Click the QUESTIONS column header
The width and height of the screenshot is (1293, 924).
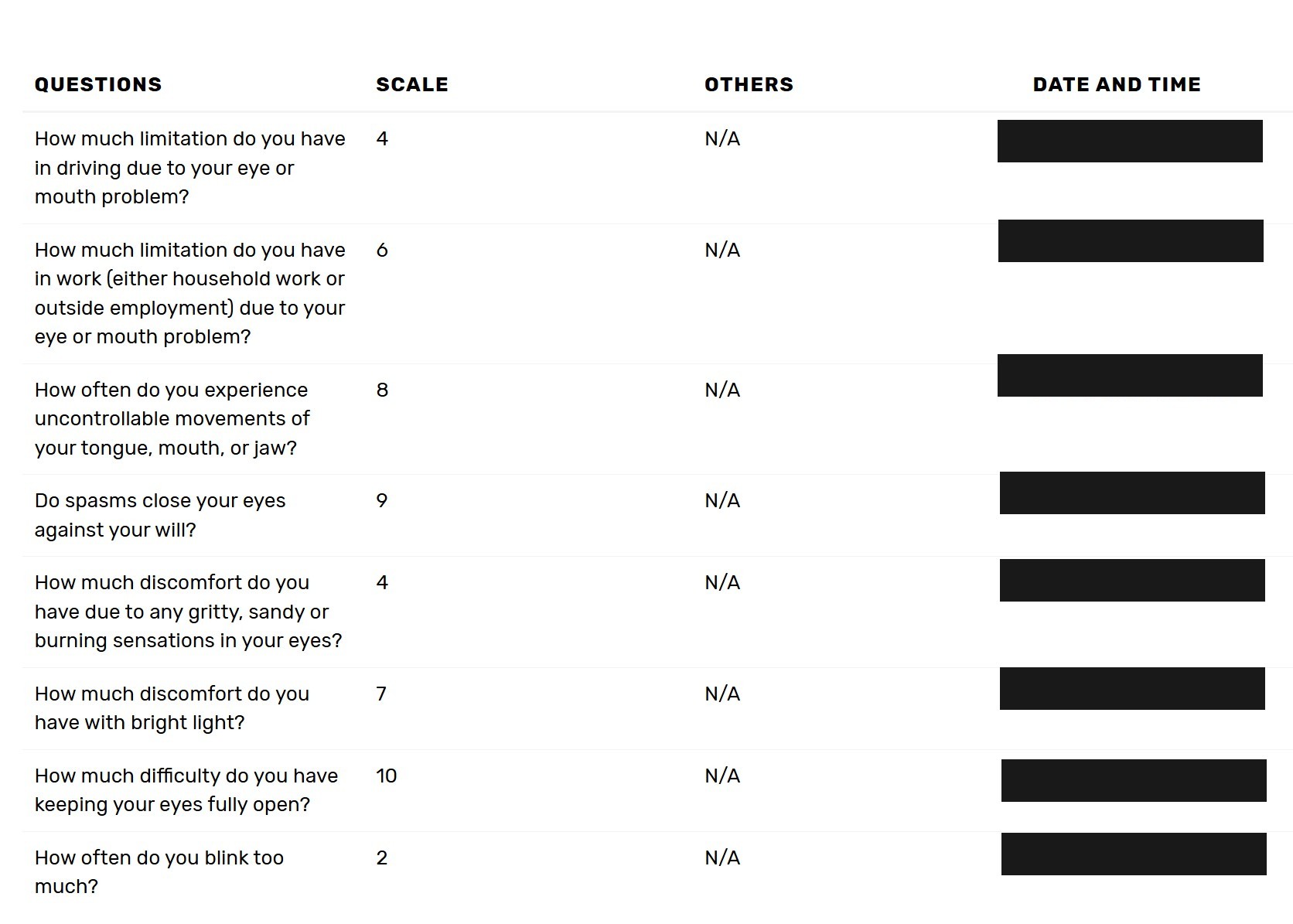[98, 85]
